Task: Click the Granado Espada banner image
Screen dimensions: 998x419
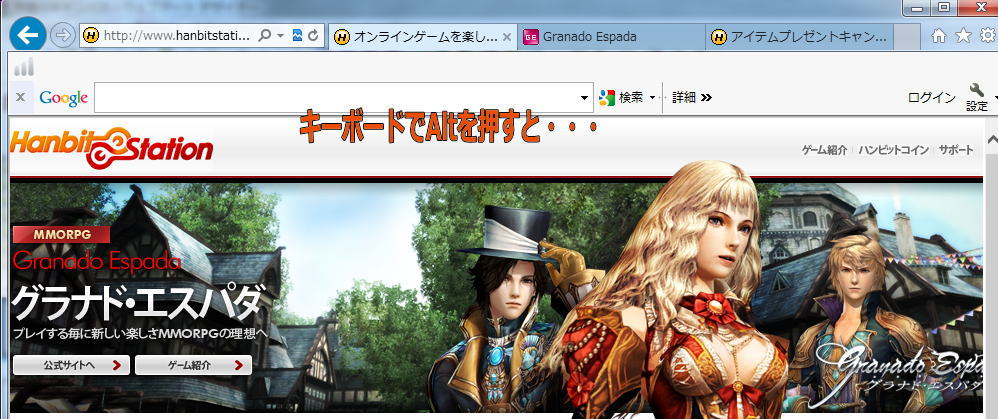Action: click(x=496, y=297)
